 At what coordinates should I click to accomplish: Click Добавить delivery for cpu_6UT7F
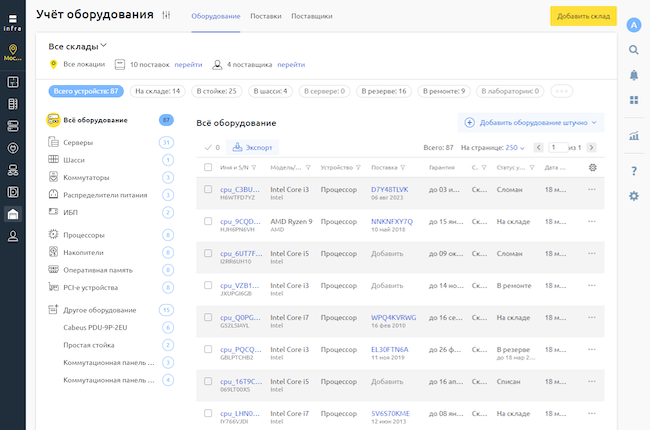(387, 253)
